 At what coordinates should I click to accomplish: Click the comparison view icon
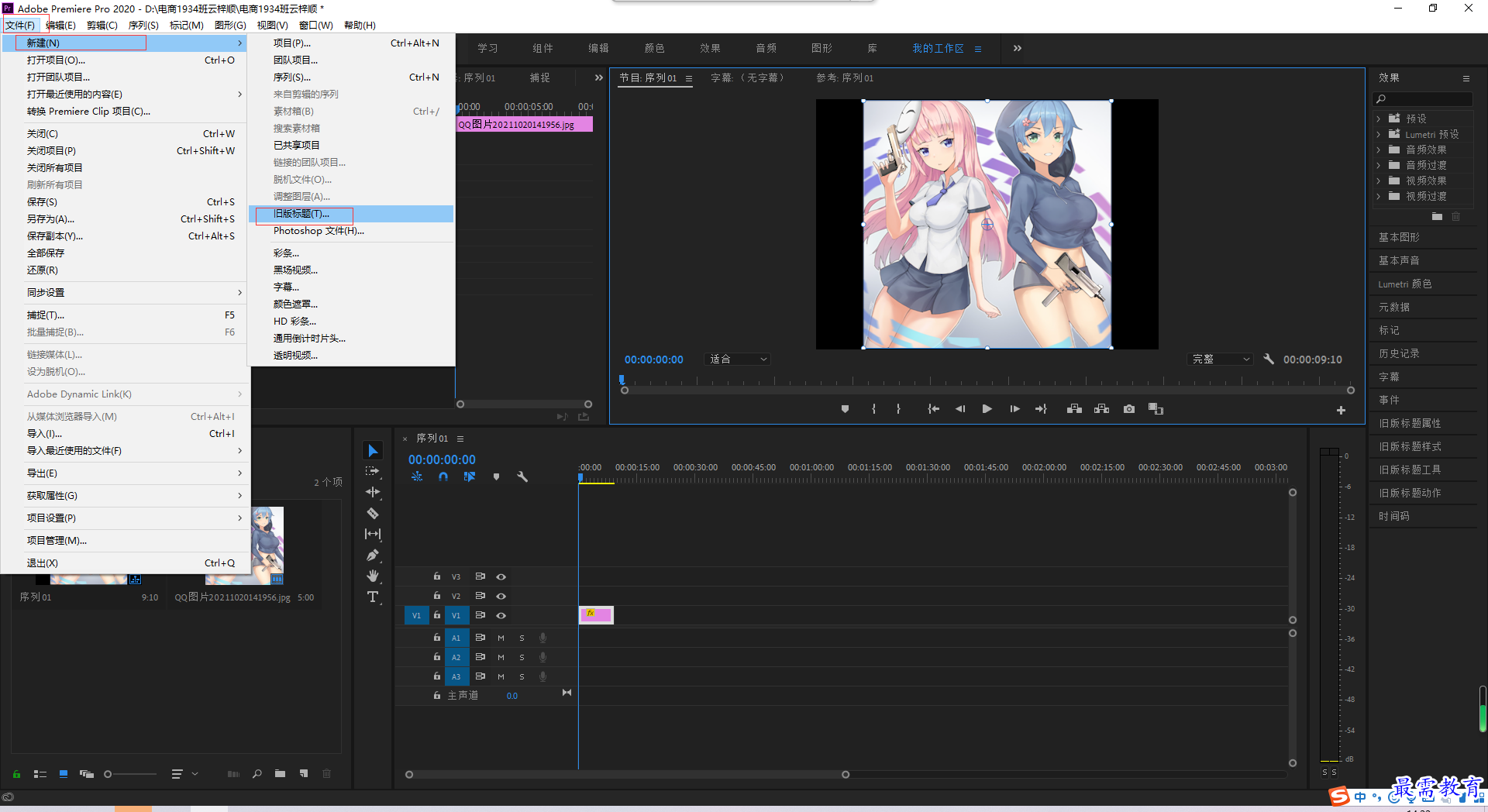[x=1156, y=408]
